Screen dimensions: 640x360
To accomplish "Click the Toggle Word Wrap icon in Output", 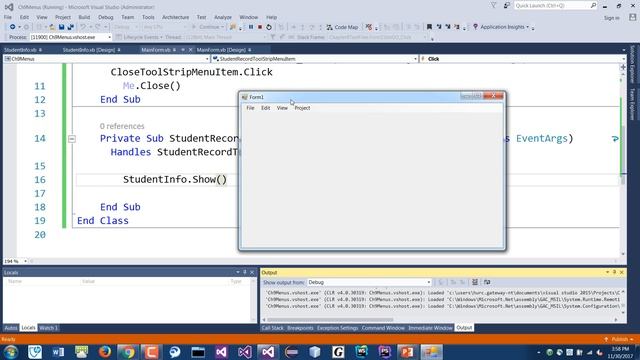I will (x=487, y=282).
